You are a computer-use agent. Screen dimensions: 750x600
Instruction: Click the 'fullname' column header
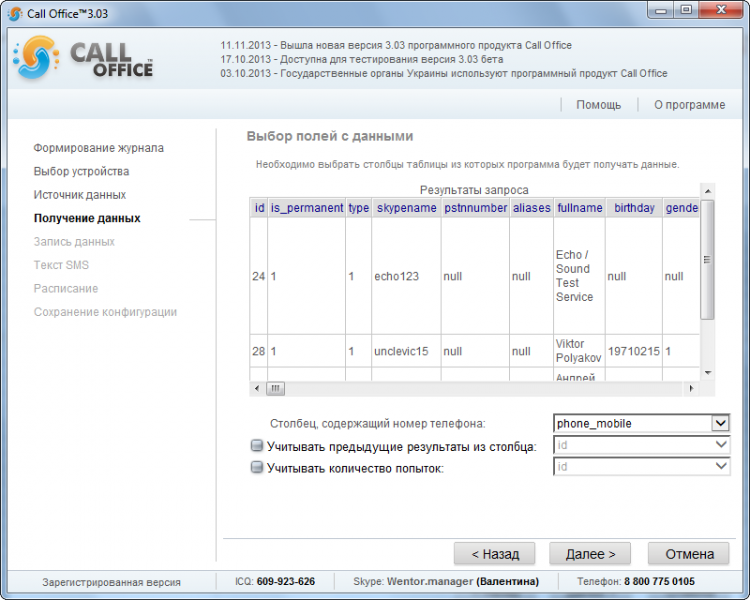(580, 208)
